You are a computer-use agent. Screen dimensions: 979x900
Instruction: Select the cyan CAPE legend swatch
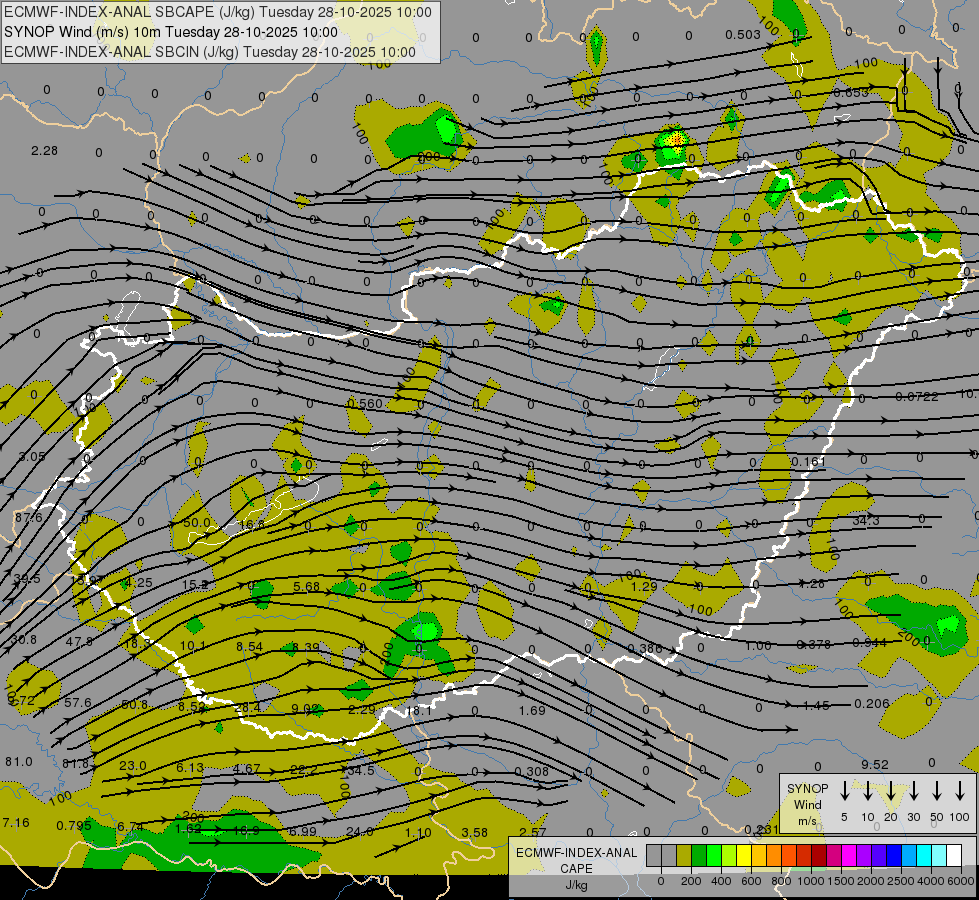pyautogui.click(x=924, y=855)
